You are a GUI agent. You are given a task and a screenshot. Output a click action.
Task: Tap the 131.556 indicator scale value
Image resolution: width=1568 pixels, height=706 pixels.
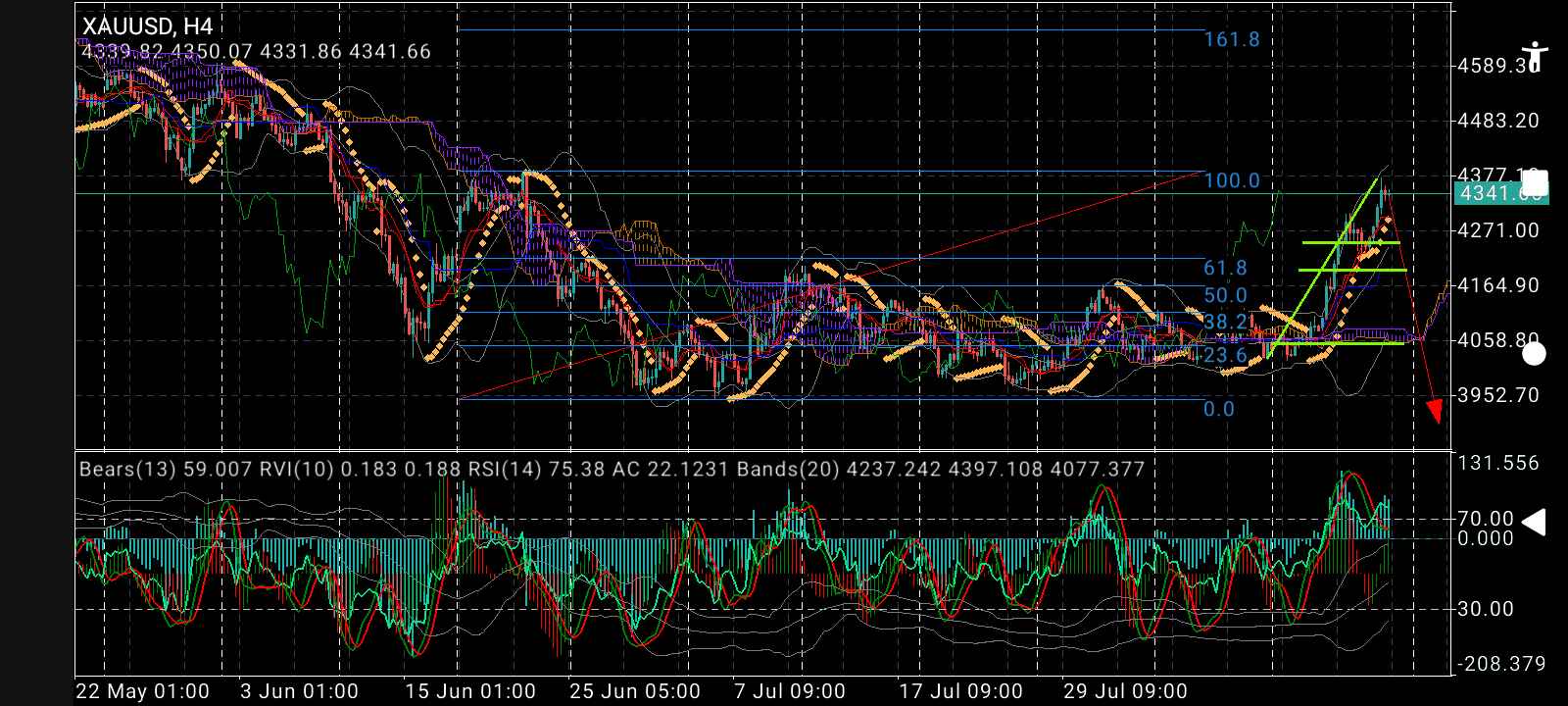[1498, 463]
